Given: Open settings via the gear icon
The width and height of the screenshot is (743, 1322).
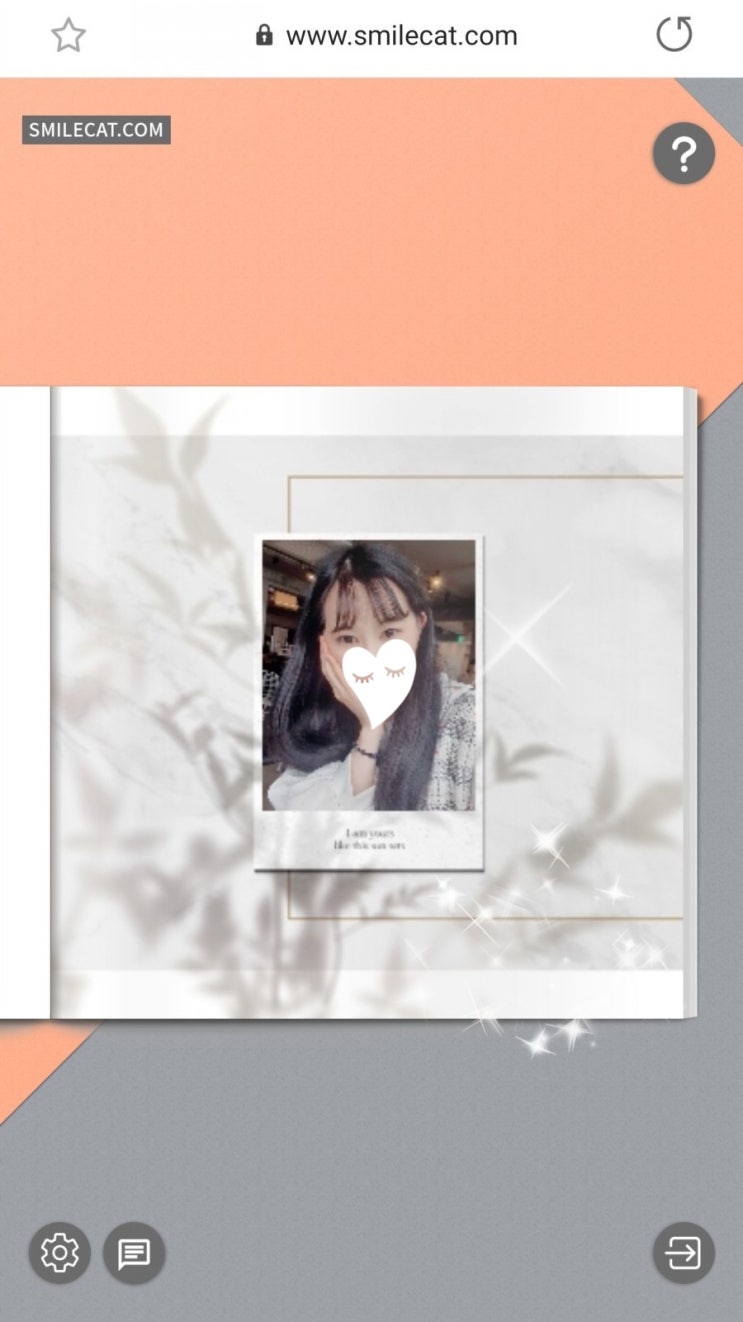Looking at the screenshot, I should (x=59, y=1252).
